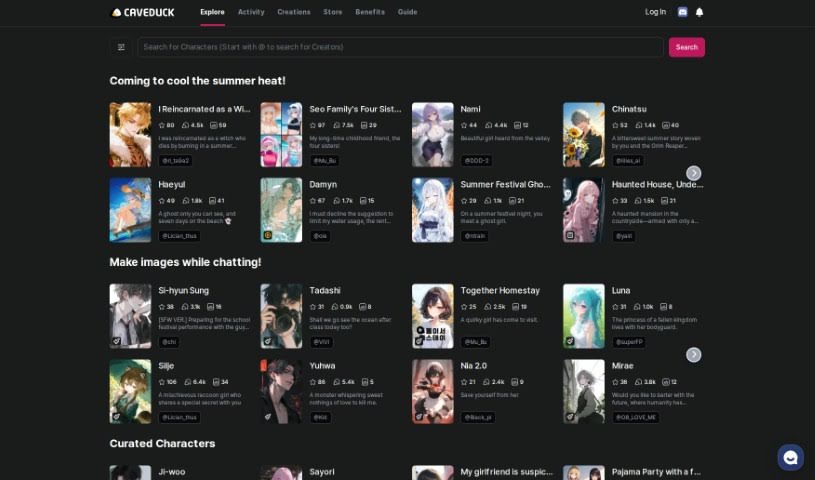Screen dimensions: 815x480
Task: Click the chat count icon on Luna card
Action: [x=637, y=307]
